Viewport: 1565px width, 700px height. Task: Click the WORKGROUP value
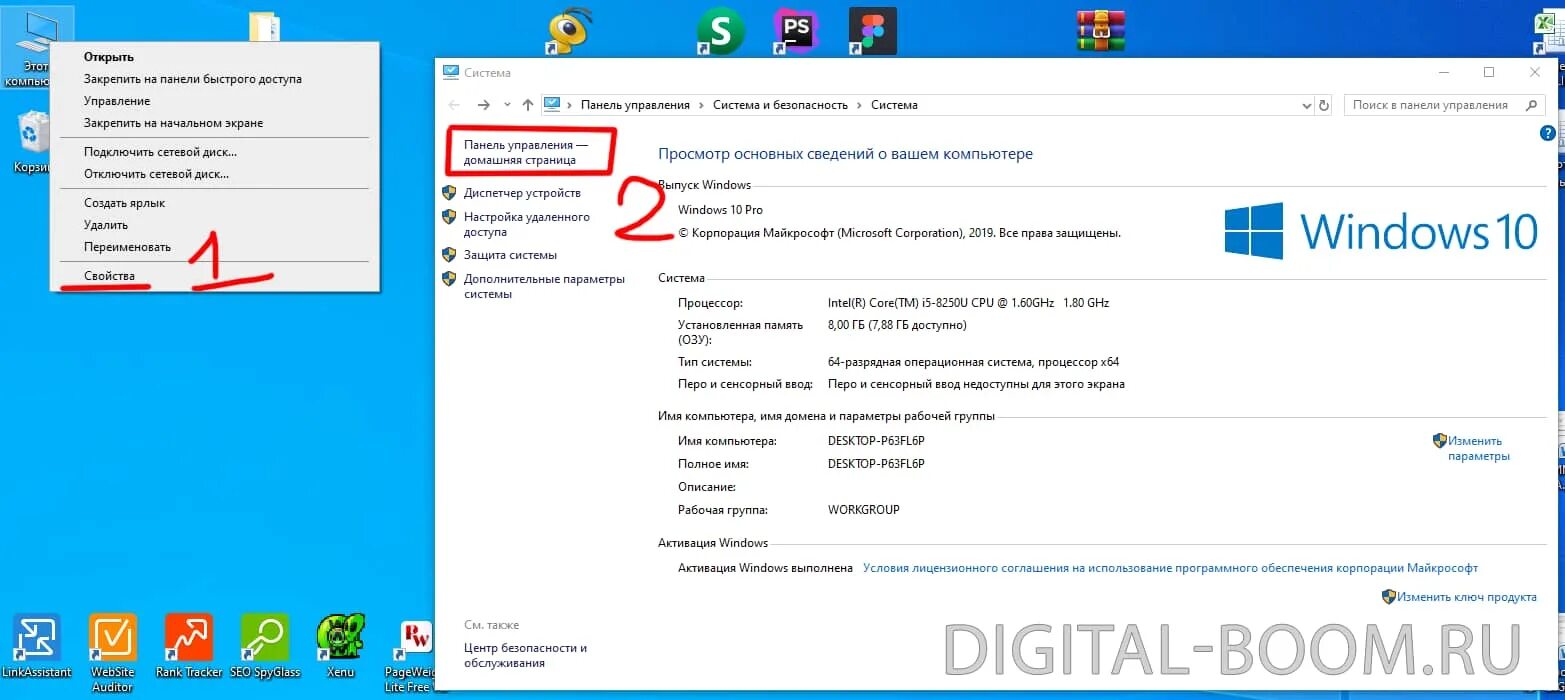click(864, 510)
